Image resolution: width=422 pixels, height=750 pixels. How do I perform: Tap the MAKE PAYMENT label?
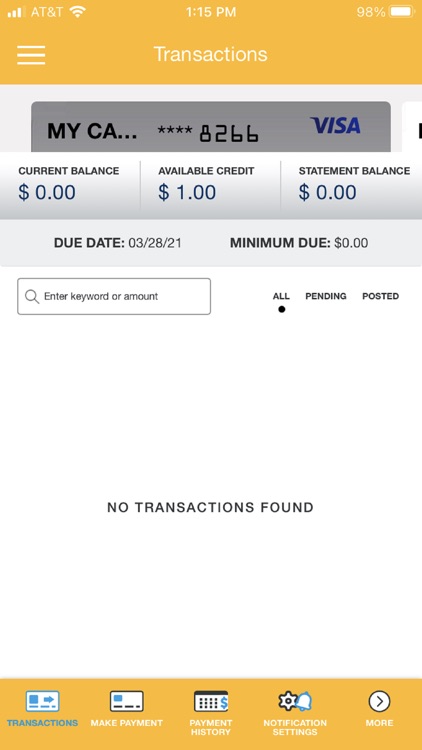tap(126, 723)
